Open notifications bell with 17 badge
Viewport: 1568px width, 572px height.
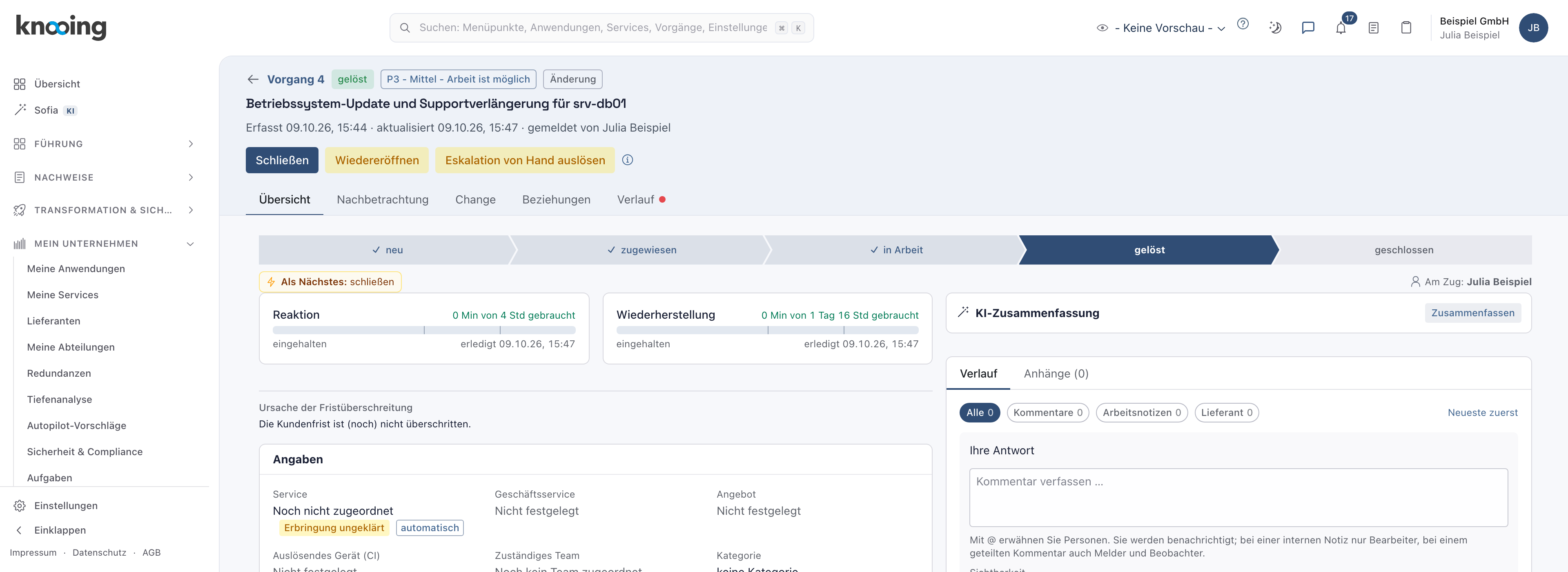pyautogui.click(x=1340, y=27)
